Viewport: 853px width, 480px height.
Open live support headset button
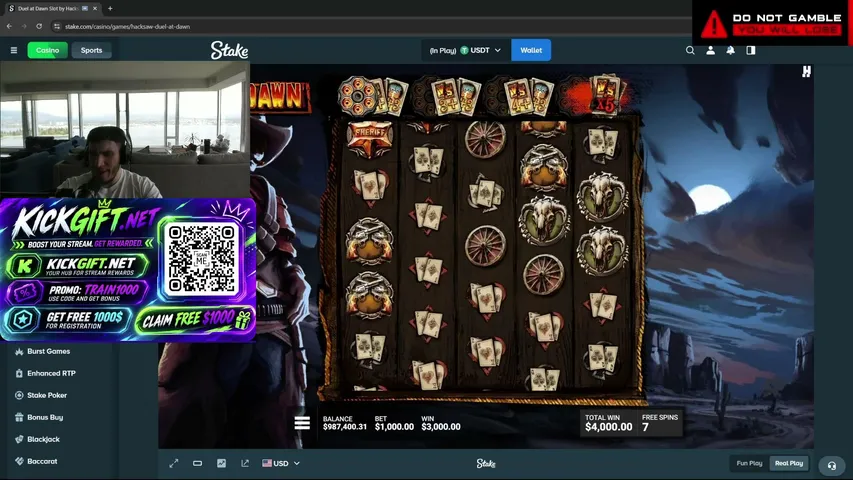[832, 465]
